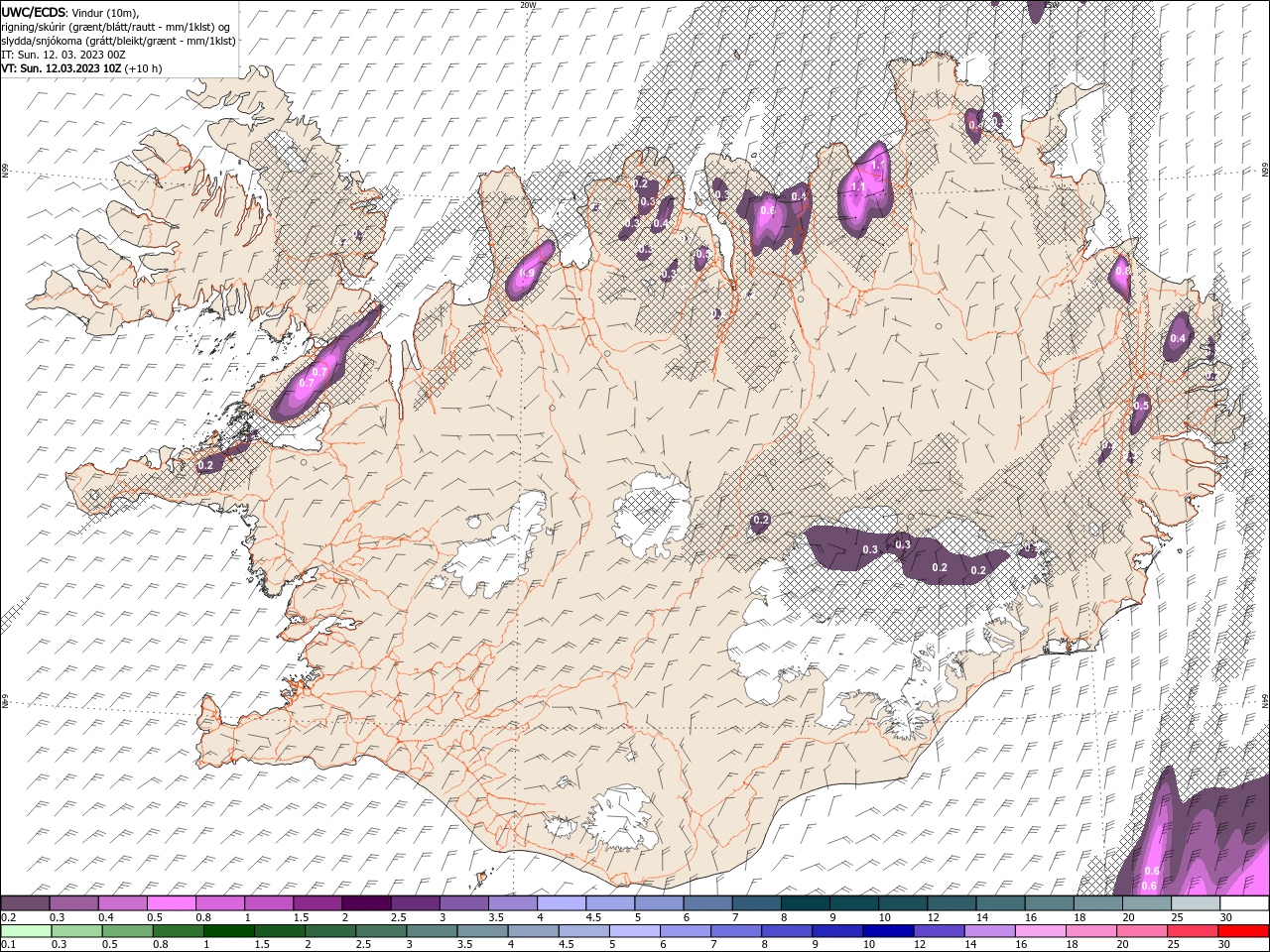This screenshot has width=1270, height=952.
Task: Click the 6 swatch on the upper scale
Action: [x=707, y=903]
